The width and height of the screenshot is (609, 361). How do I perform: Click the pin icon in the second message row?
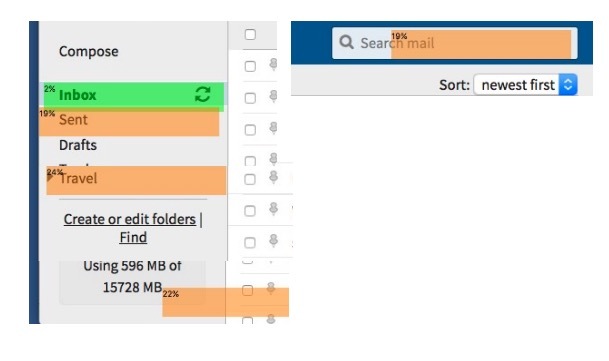[x=273, y=96]
